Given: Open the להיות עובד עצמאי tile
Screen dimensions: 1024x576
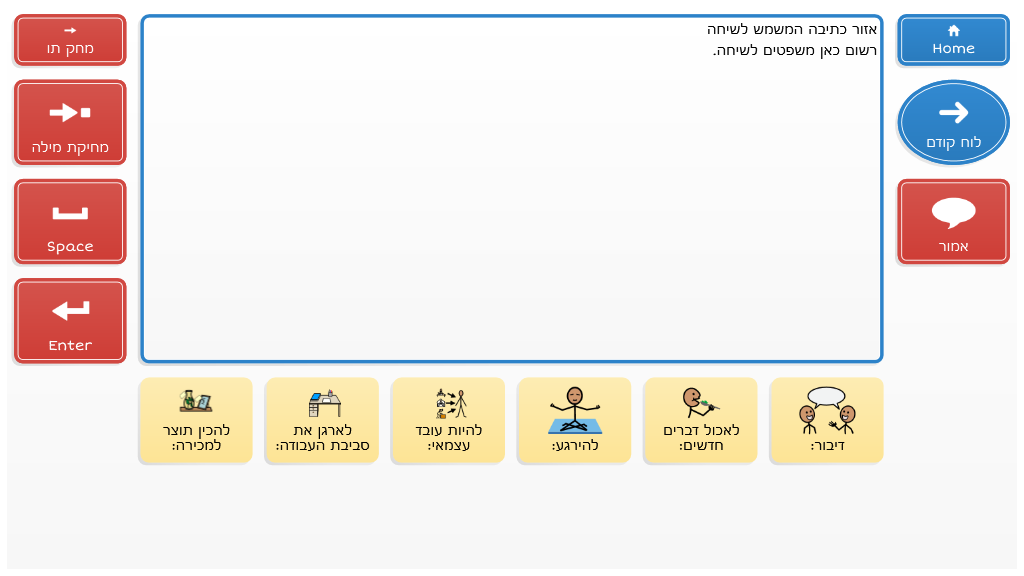Looking at the screenshot, I should (448, 421).
